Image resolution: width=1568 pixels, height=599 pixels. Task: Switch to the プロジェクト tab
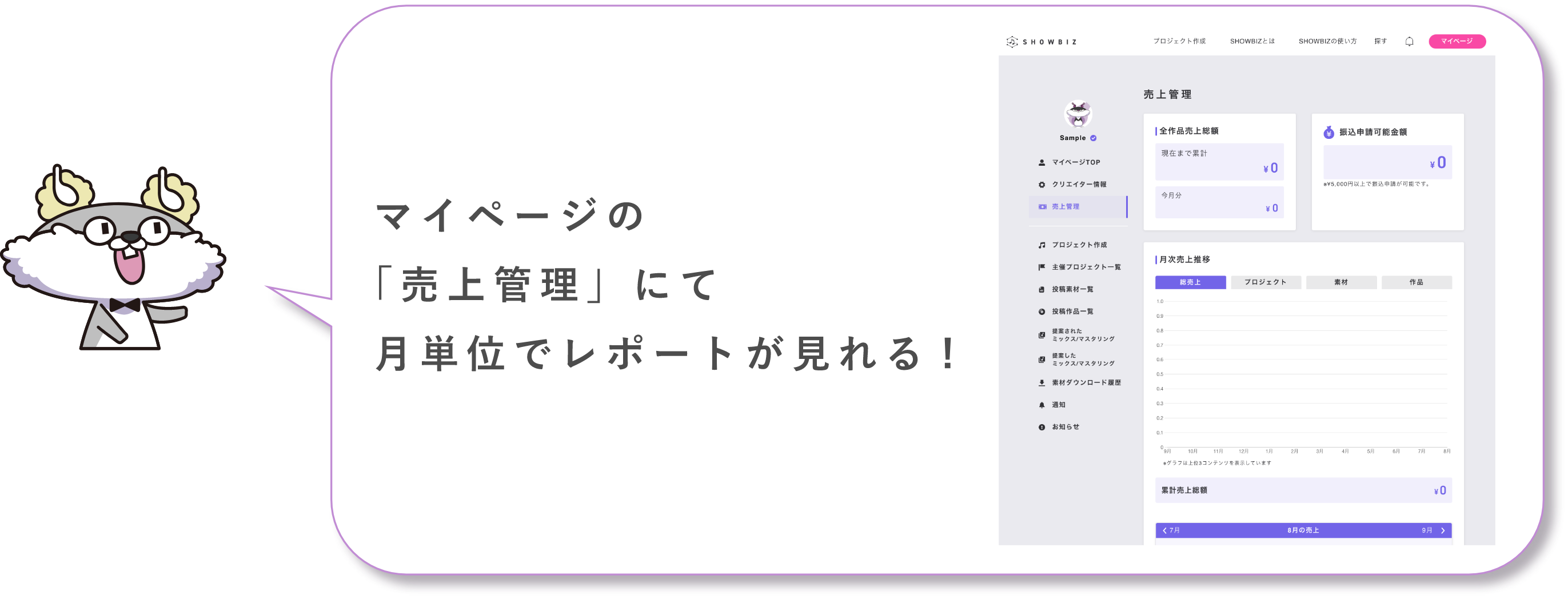click(1266, 282)
